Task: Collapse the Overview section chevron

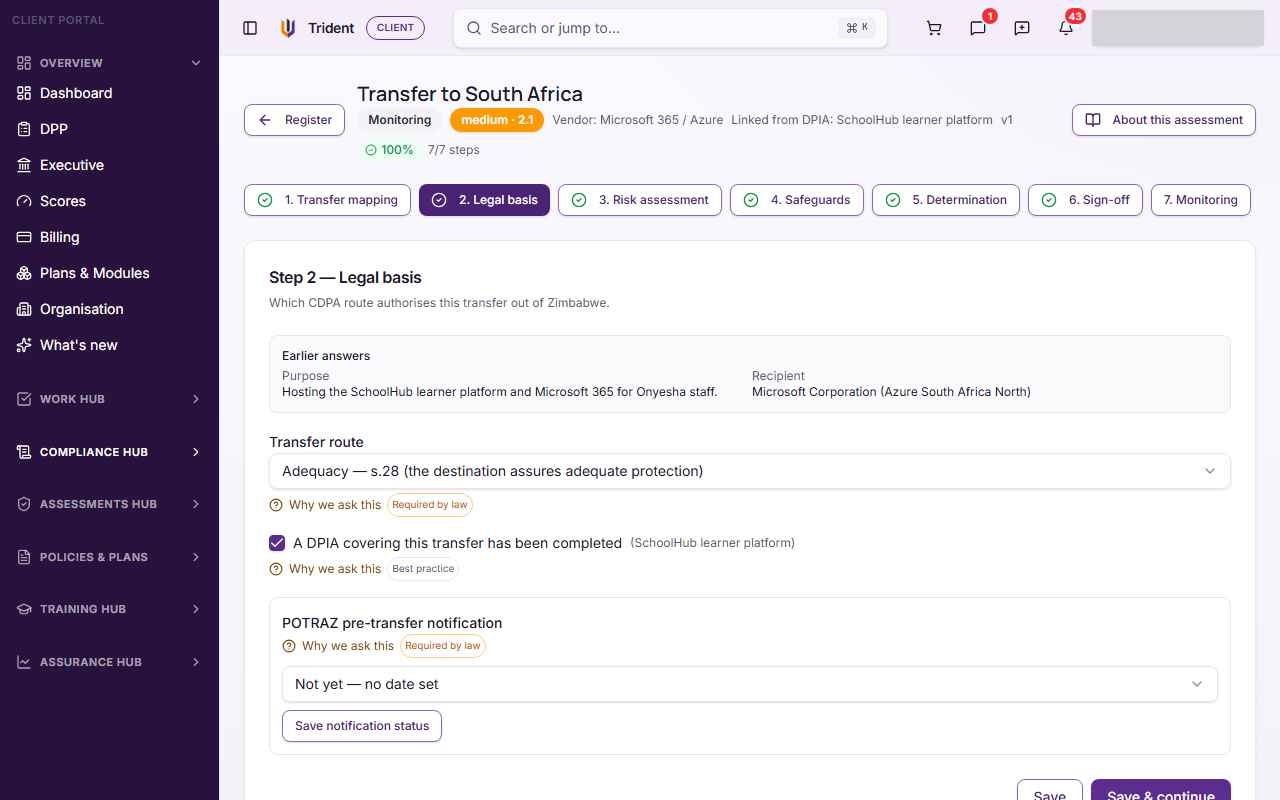Action: [x=196, y=63]
